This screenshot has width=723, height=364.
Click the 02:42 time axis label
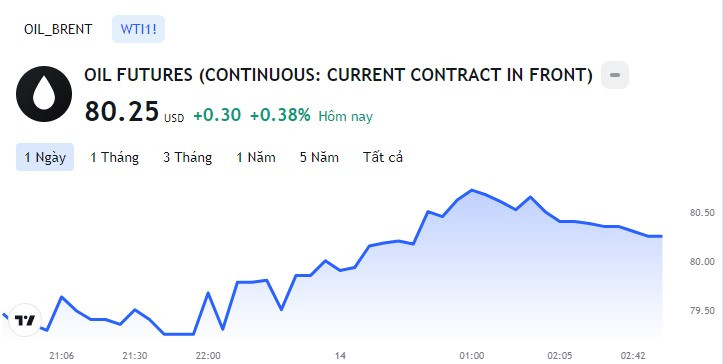coord(633,356)
